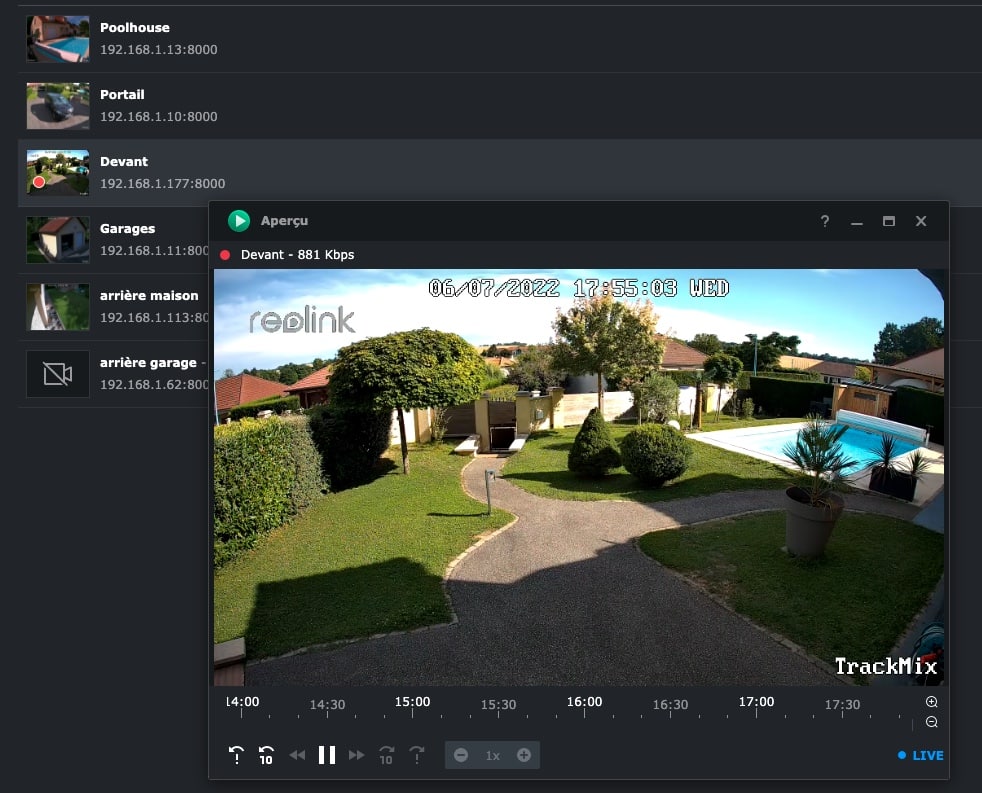982x793 pixels.
Task: Select the Devant camera thumbnail
Action: click(x=58, y=173)
